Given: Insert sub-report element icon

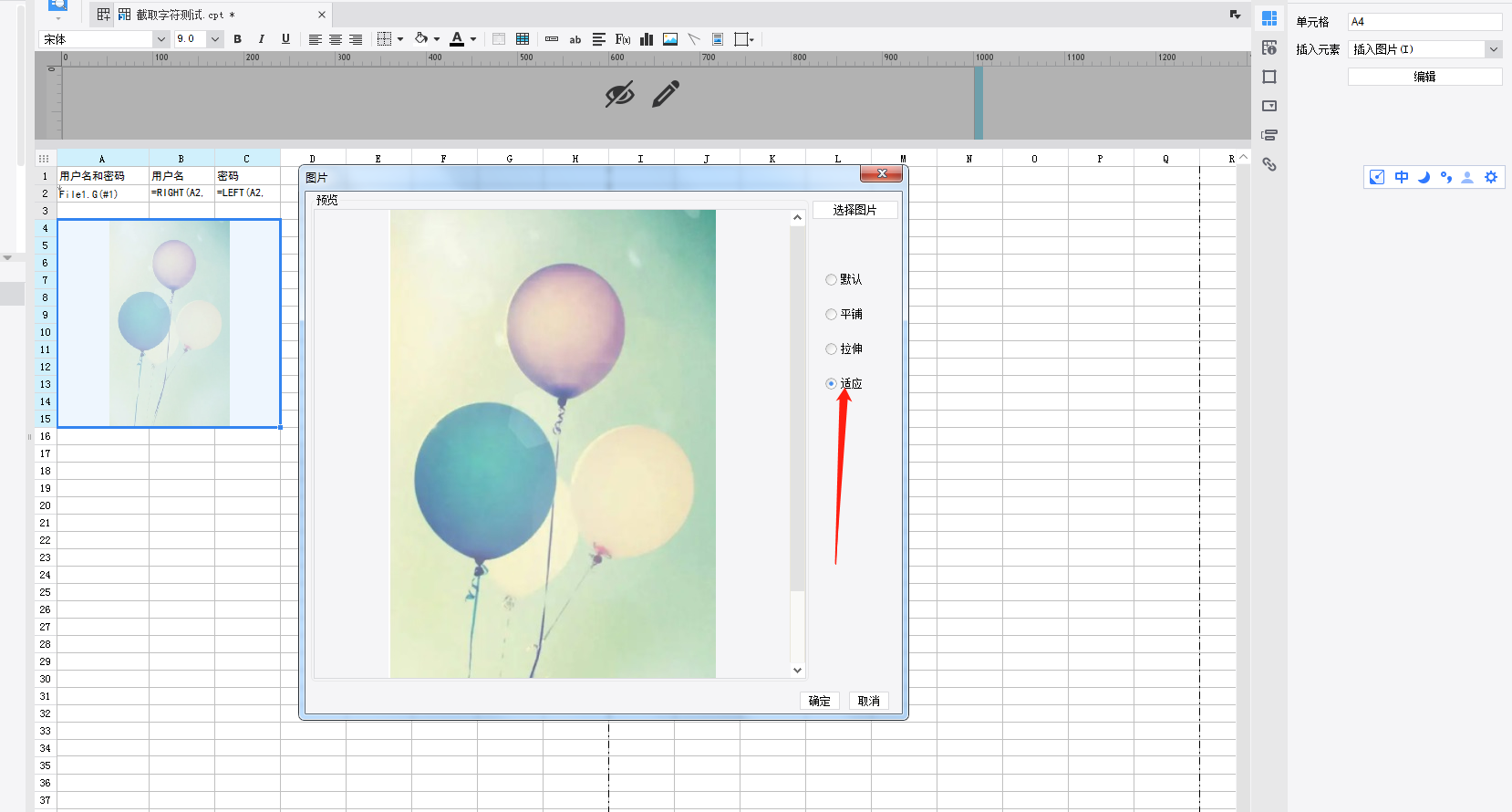Looking at the screenshot, I should click(x=718, y=39).
